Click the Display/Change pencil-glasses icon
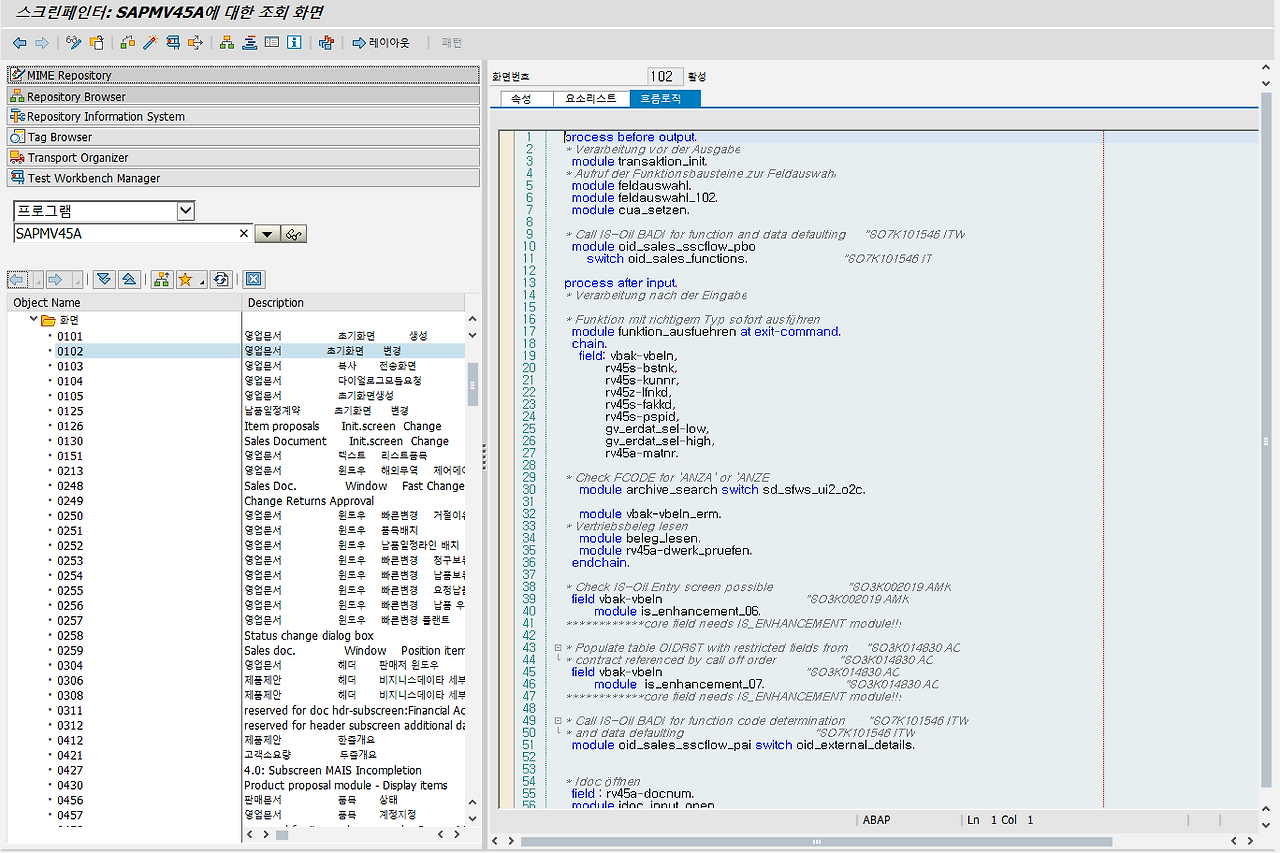1280x853 pixels. [73, 43]
